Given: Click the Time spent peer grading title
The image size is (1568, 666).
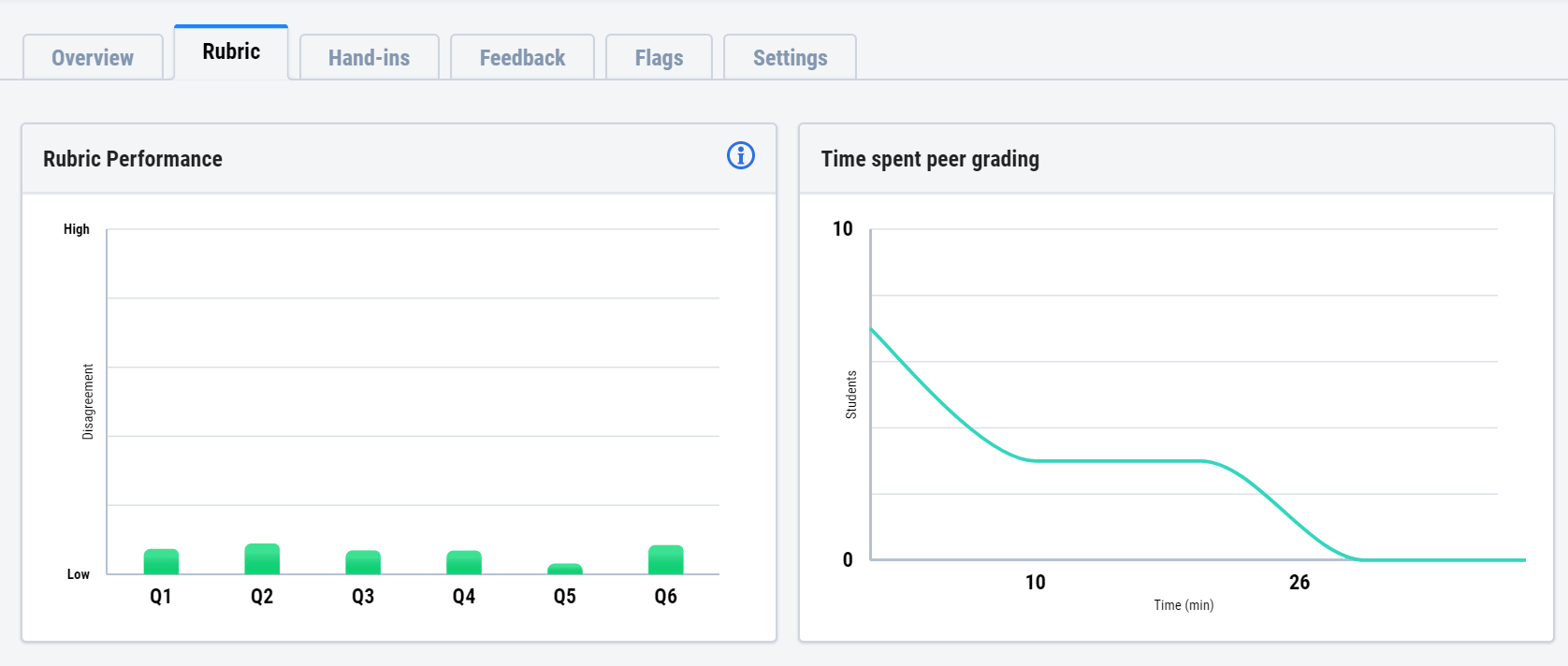Looking at the screenshot, I should pyautogui.click(x=930, y=159).
